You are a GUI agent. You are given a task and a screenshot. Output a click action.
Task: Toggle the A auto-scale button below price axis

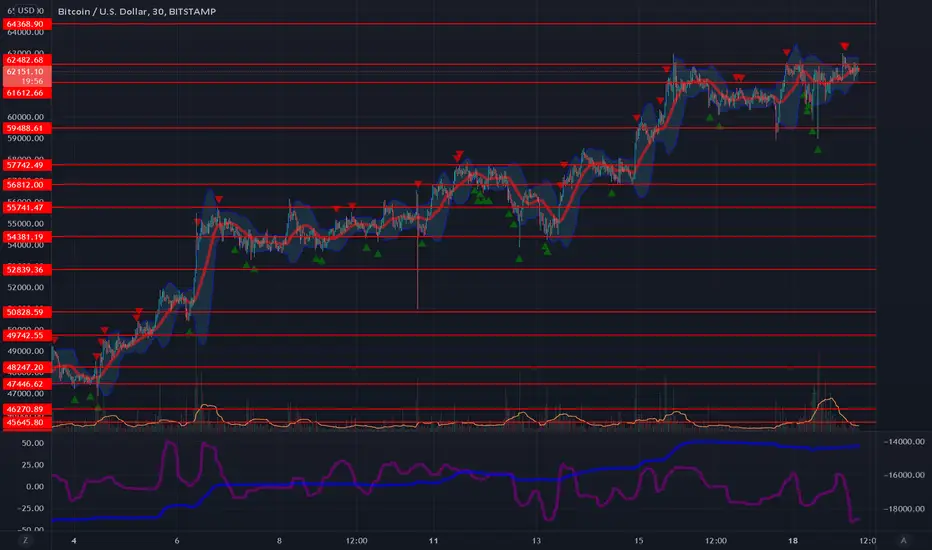(x=903, y=540)
